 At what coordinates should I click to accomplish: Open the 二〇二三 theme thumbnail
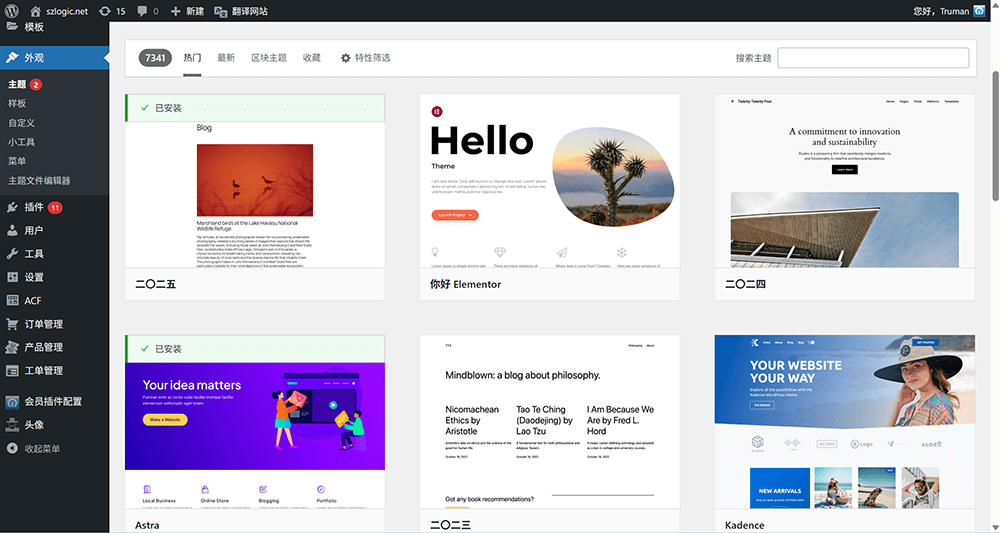point(550,421)
